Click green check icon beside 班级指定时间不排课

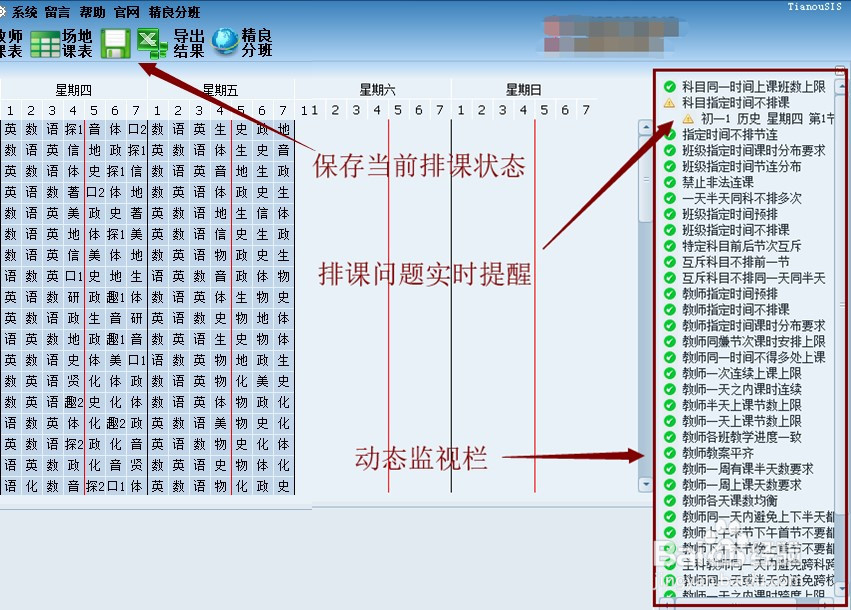670,230
